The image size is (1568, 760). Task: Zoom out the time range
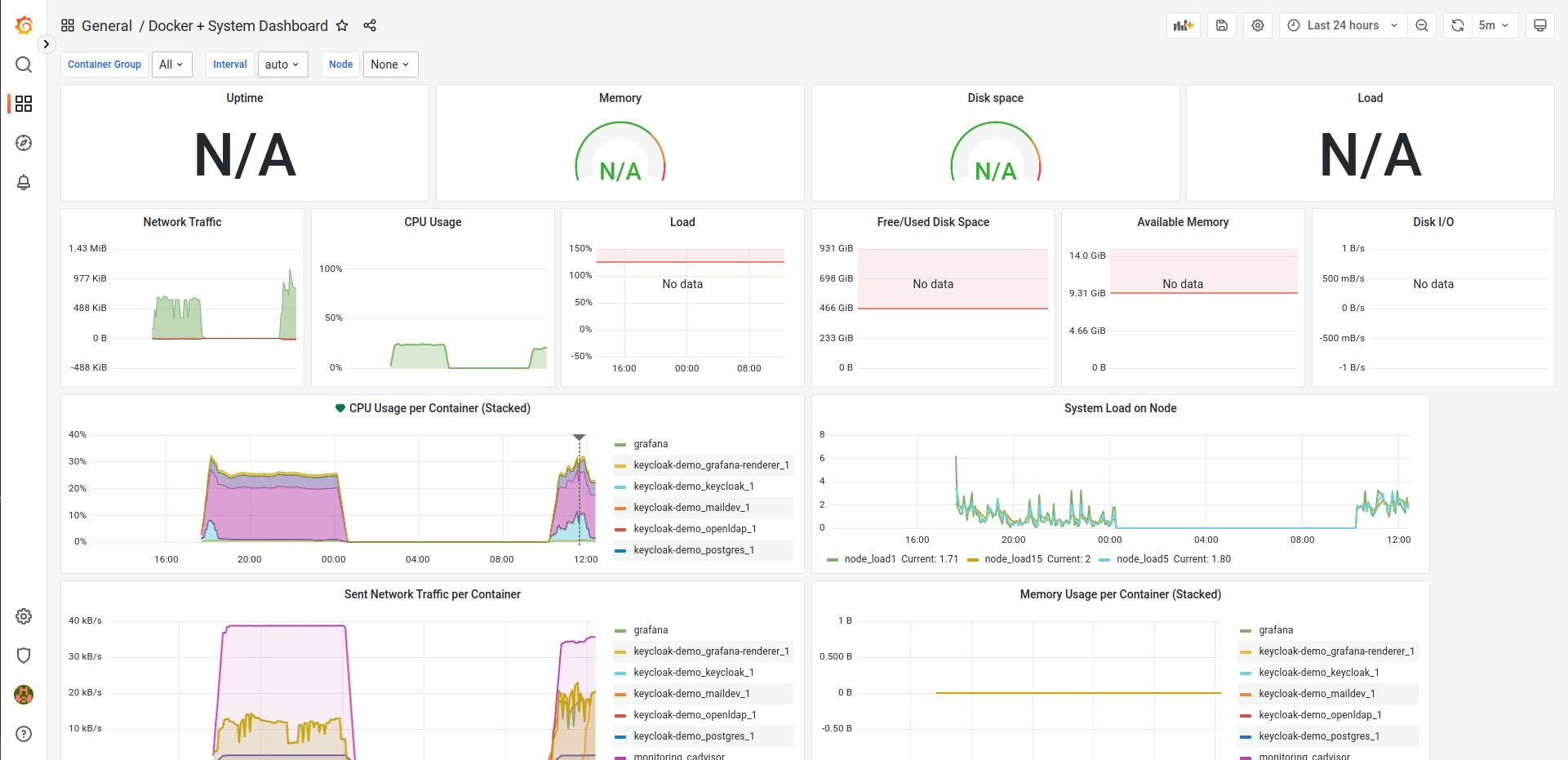click(x=1422, y=25)
